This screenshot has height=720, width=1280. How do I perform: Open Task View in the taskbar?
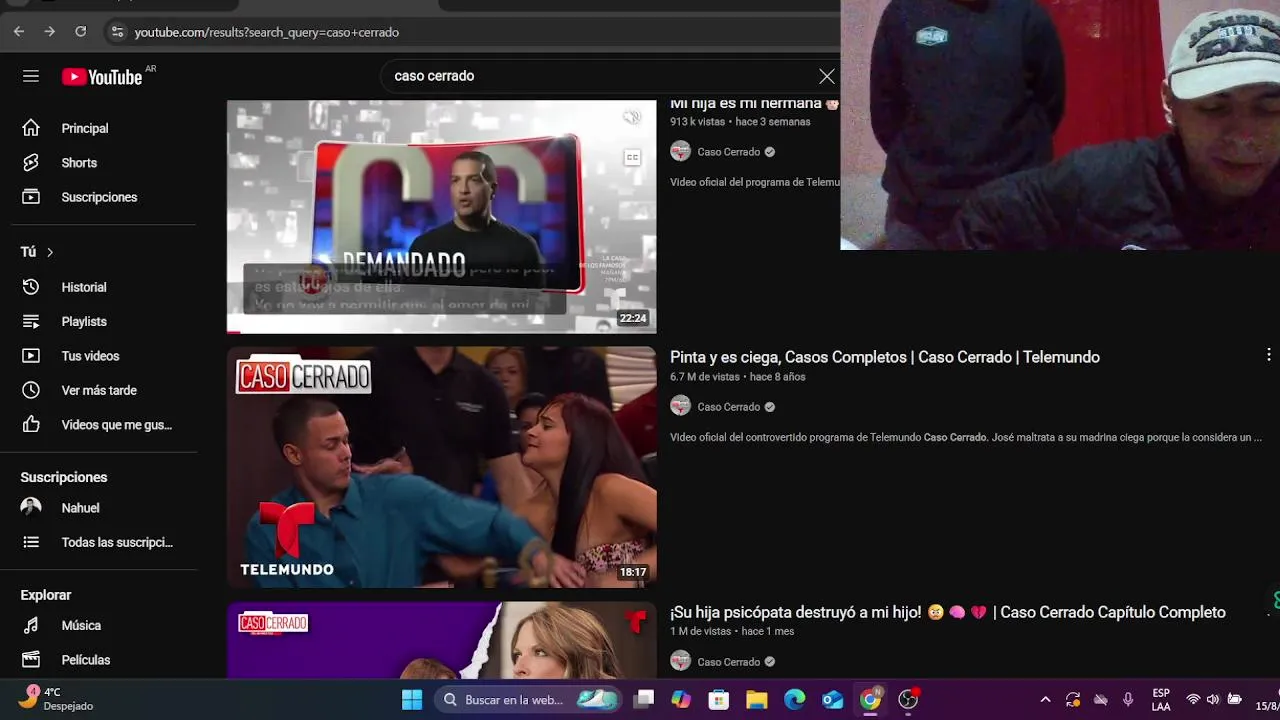pyautogui.click(x=644, y=699)
